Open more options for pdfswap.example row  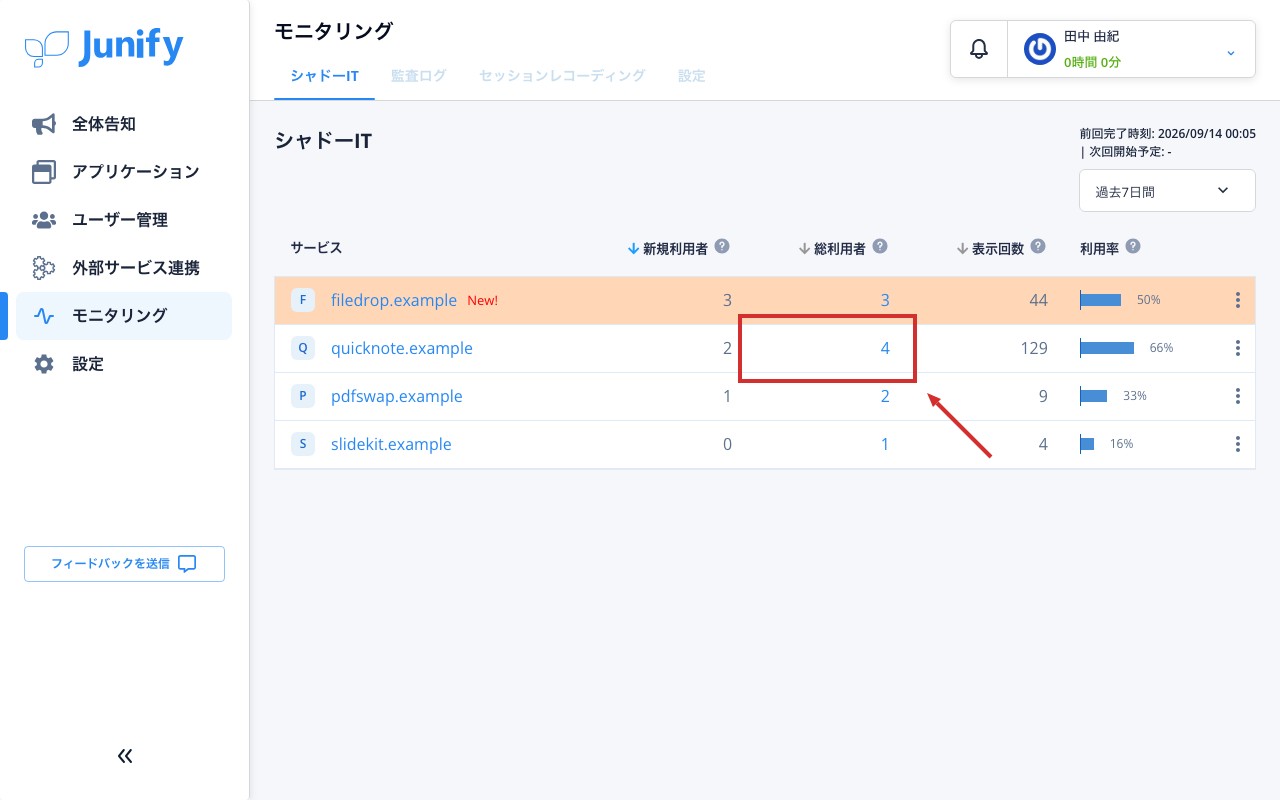click(x=1238, y=396)
